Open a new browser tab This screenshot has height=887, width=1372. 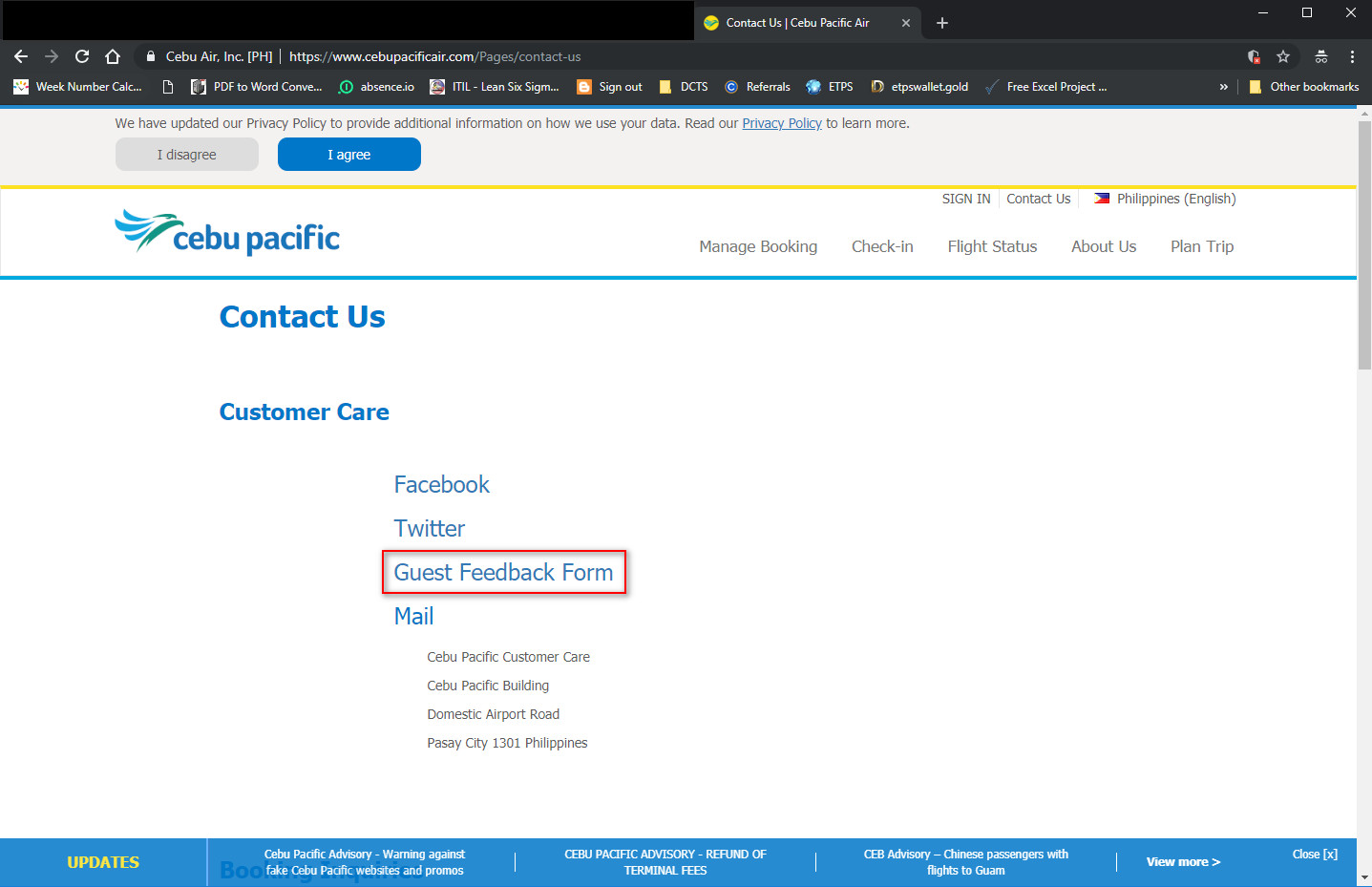click(x=942, y=23)
